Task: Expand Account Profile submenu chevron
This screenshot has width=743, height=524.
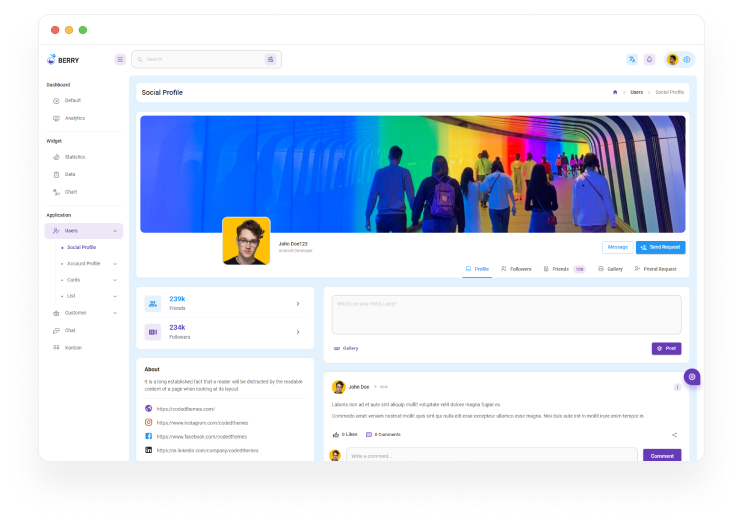Action: 115,264
